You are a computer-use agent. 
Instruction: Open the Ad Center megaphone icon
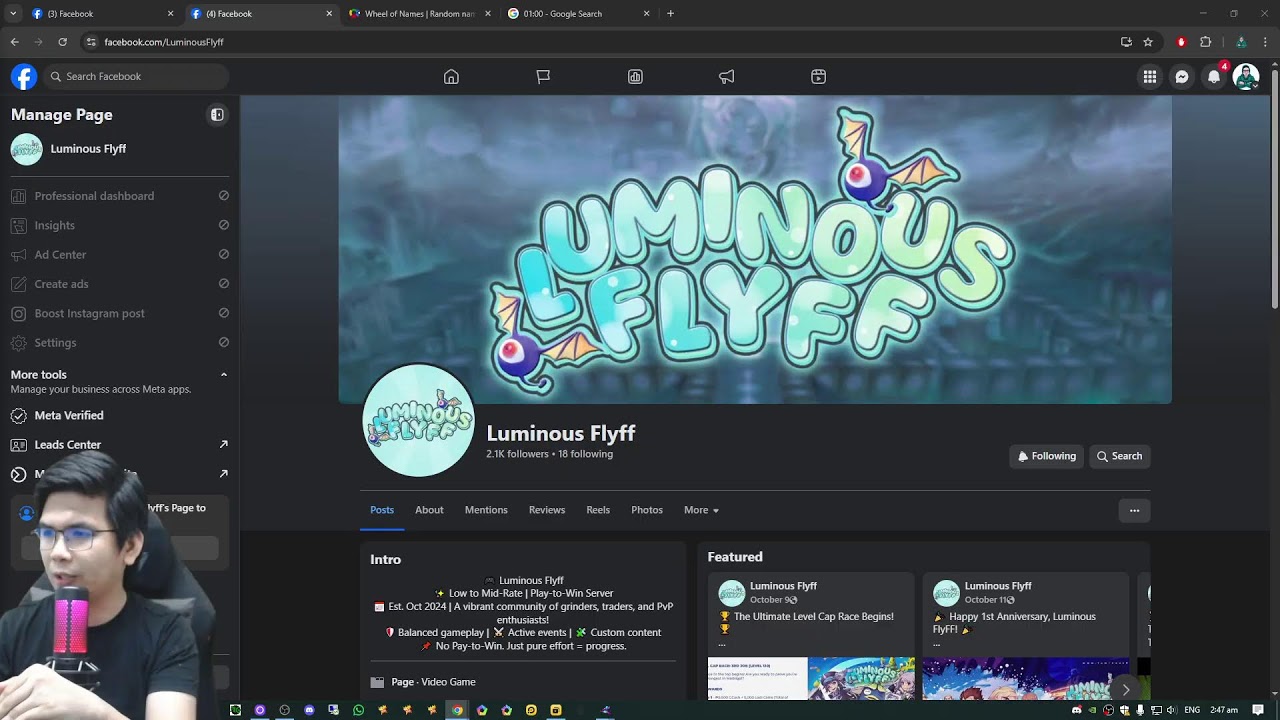pos(727,77)
